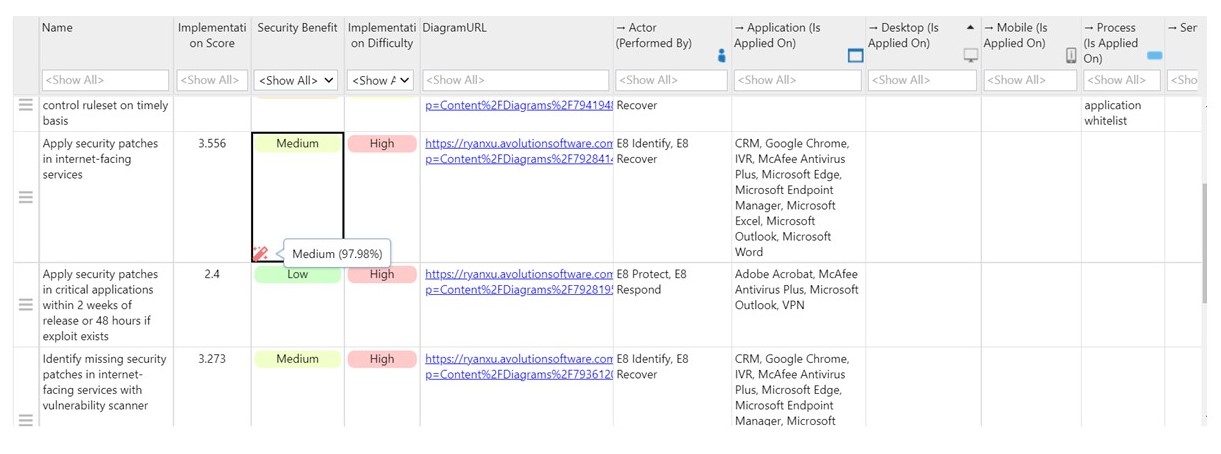Image resolution: width=1221 pixels, height=454 pixels.
Task: Click row handle for 'Apply security patches in internet-facing services'
Action: coord(26,197)
